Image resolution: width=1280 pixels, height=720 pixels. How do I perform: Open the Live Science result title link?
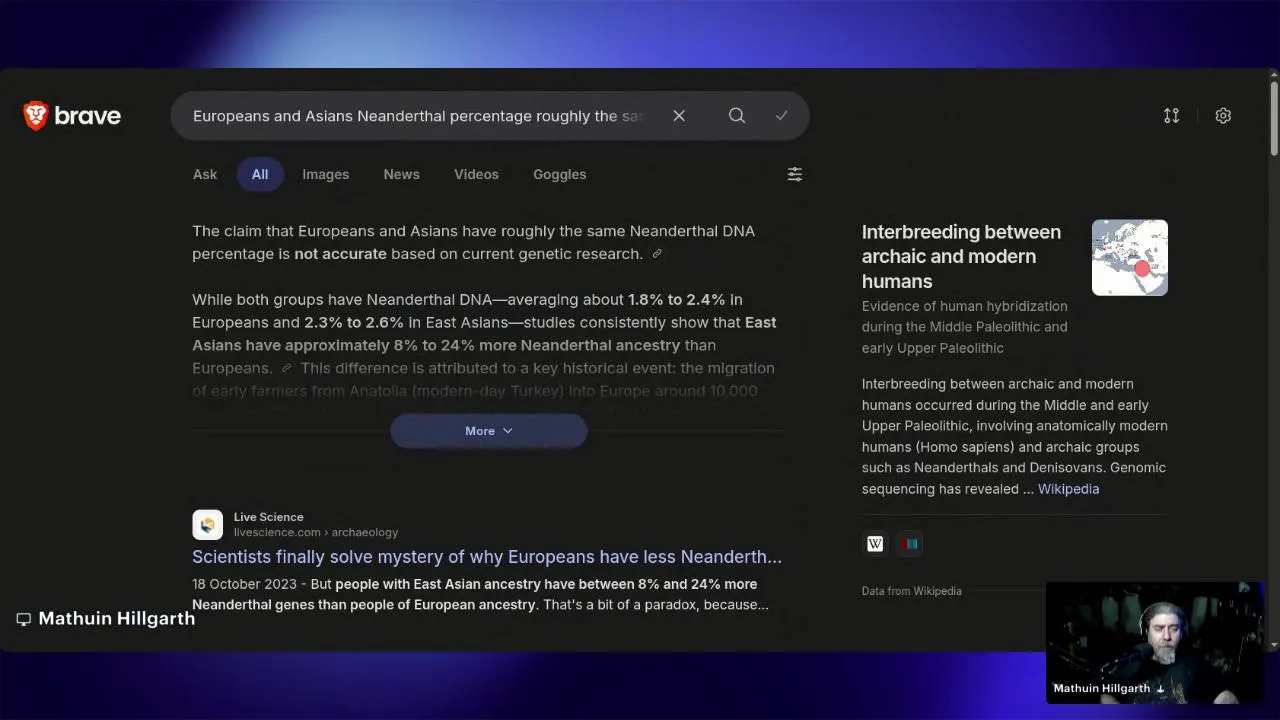click(487, 557)
